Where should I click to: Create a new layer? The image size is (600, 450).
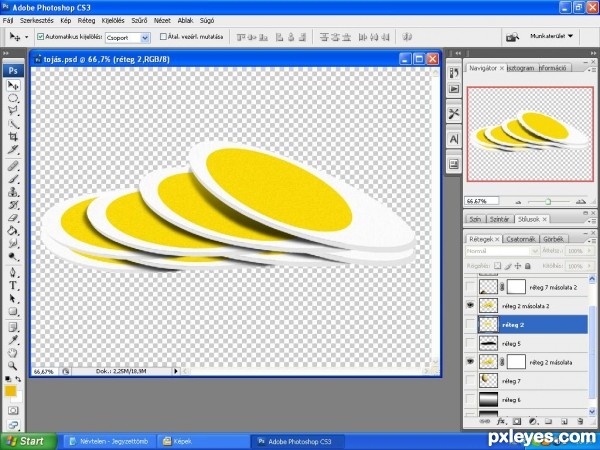(564, 421)
